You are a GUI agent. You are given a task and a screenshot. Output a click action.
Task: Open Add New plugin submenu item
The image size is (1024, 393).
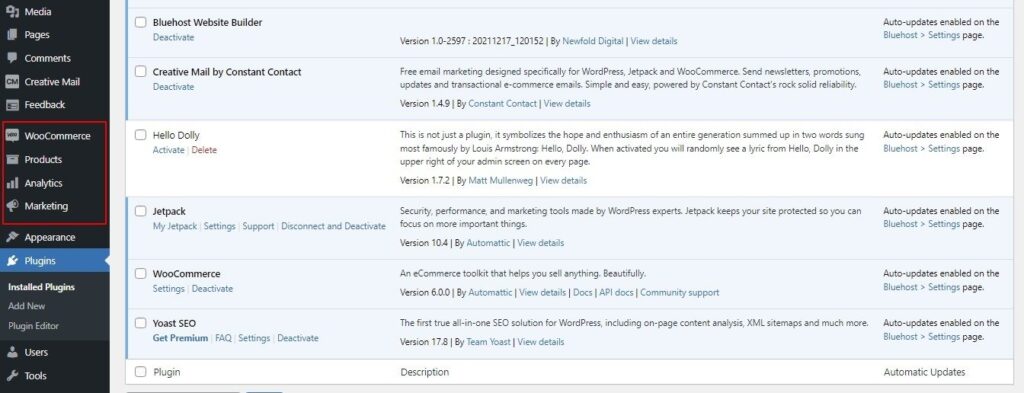pyautogui.click(x=27, y=306)
